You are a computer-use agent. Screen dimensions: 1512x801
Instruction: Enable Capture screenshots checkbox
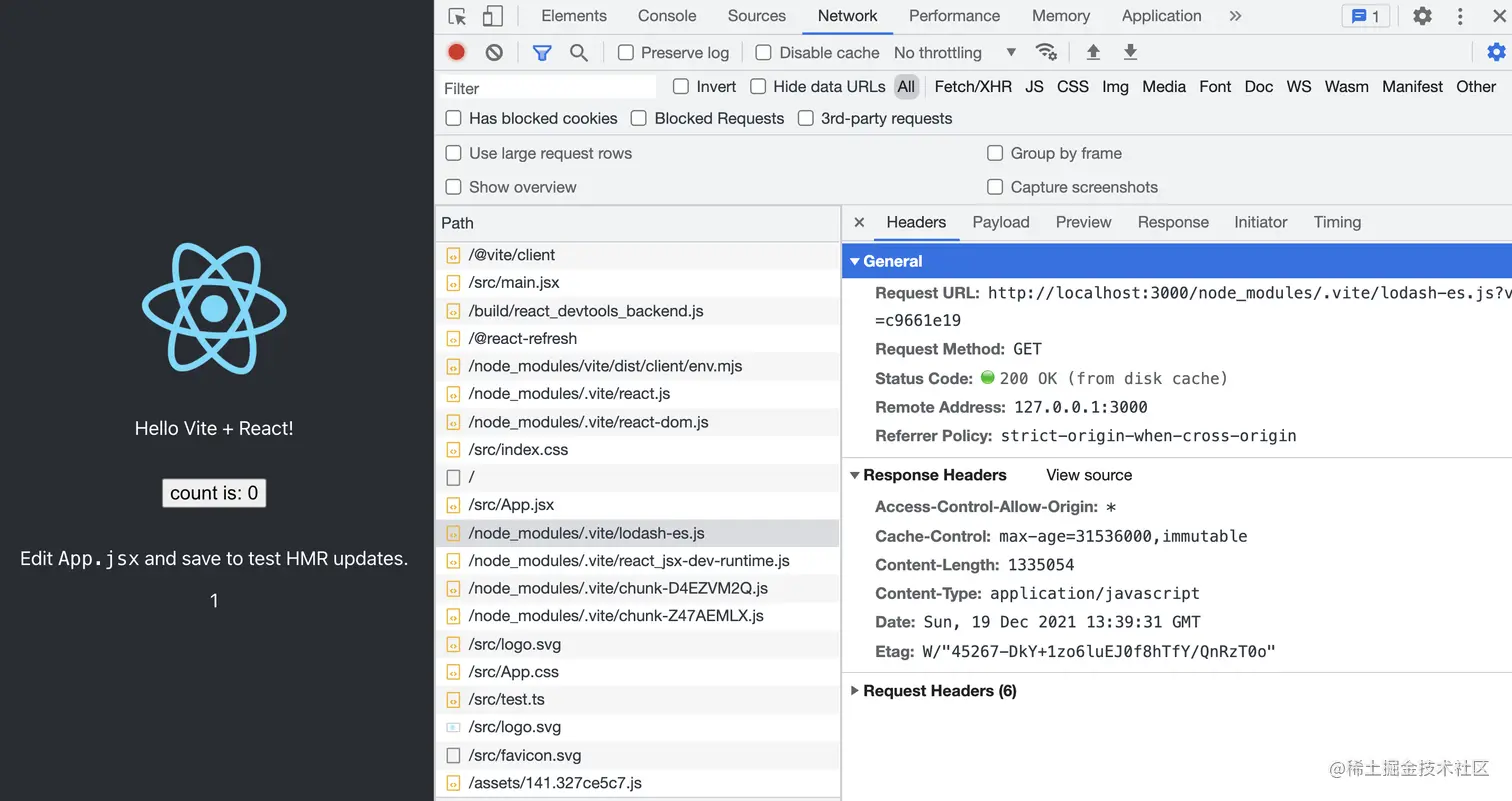(995, 187)
